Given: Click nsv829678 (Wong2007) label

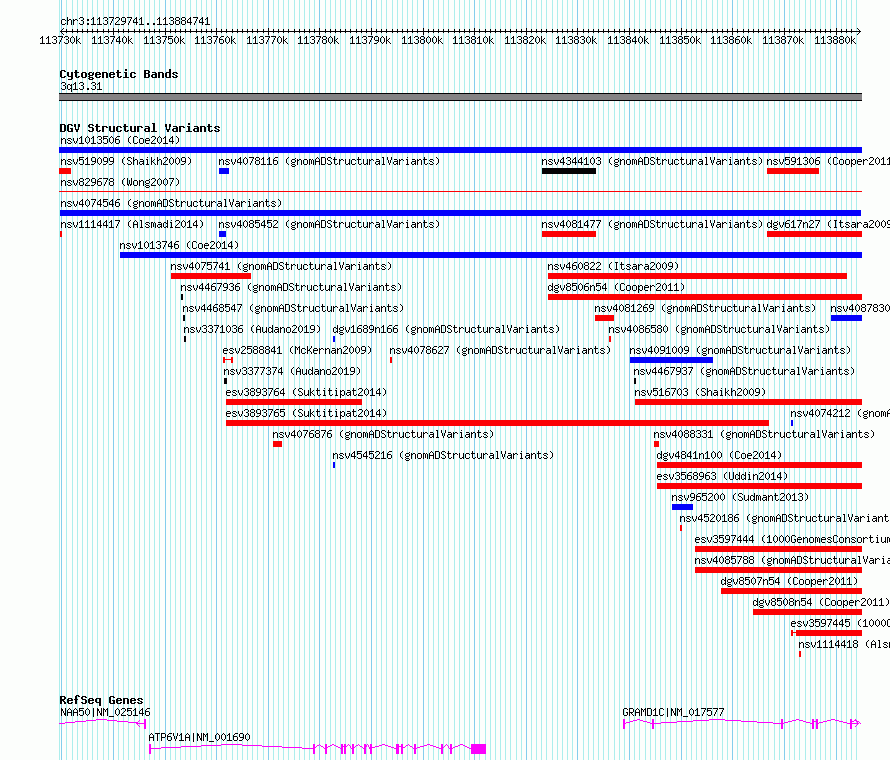Looking at the screenshot, I should (120, 182).
